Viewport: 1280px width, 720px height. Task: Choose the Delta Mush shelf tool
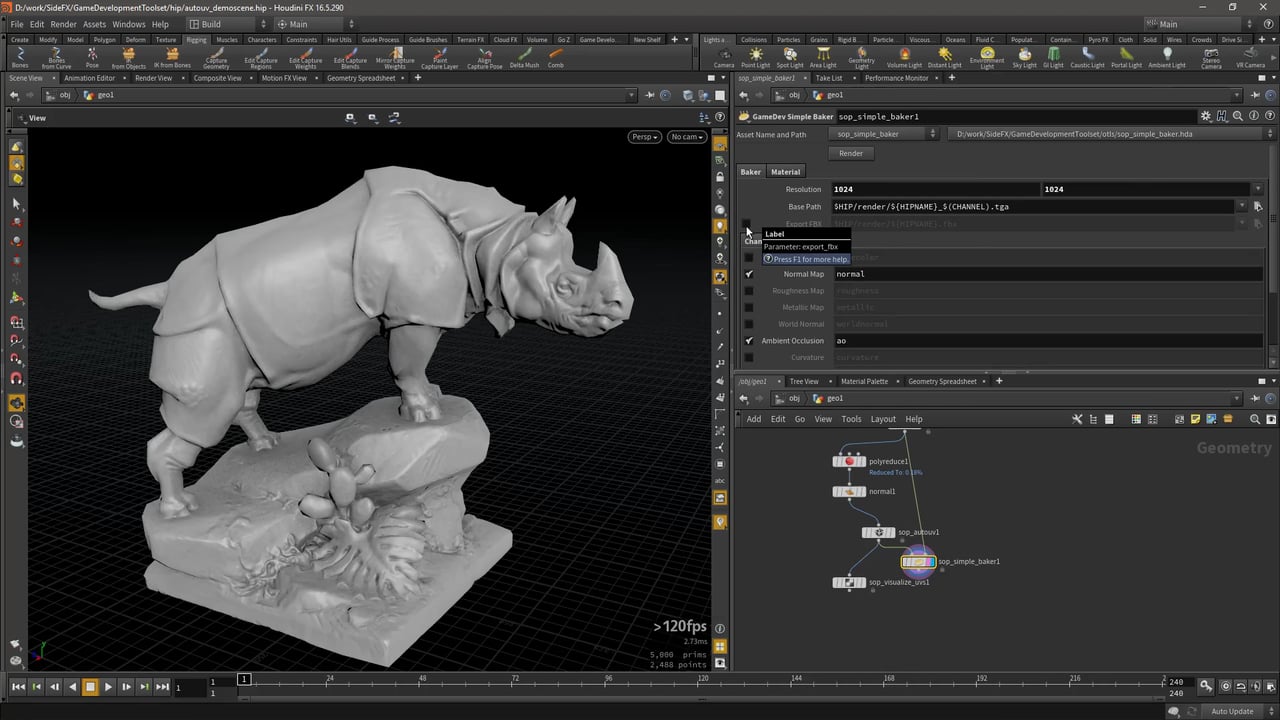[x=524, y=57]
